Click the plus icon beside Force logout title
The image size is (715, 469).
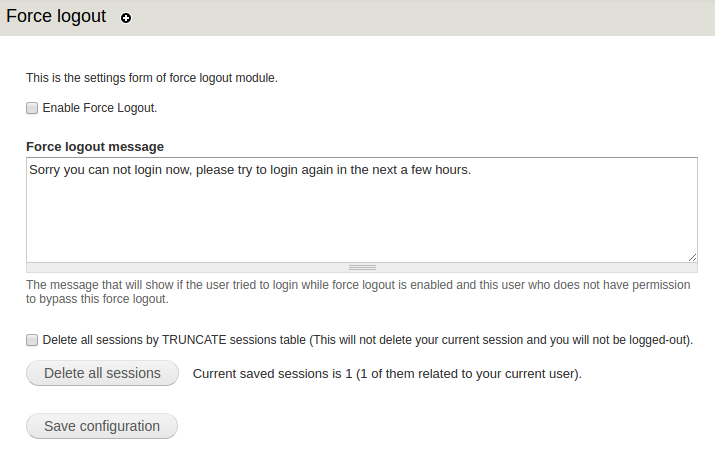(x=126, y=19)
